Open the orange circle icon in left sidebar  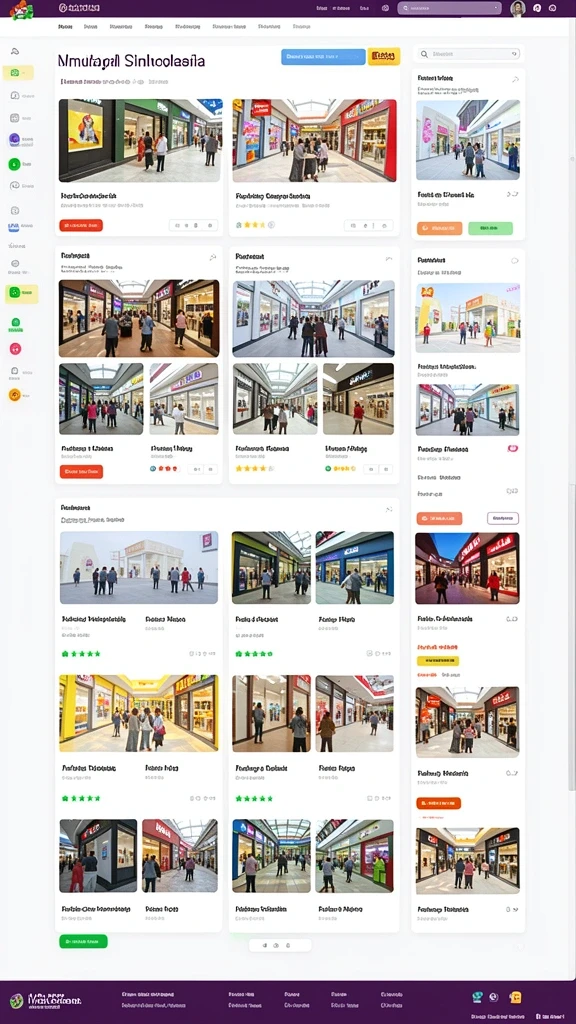14,394
